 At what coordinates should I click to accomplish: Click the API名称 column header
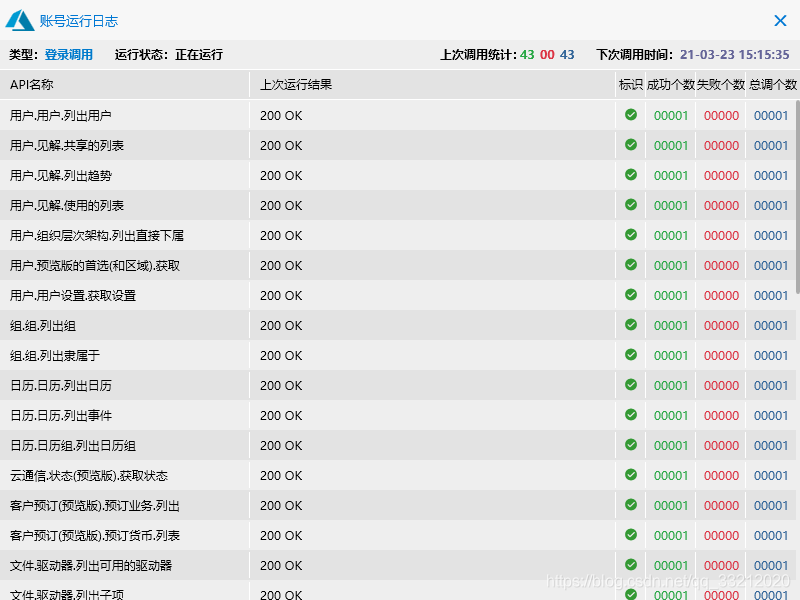click(32, 85)
